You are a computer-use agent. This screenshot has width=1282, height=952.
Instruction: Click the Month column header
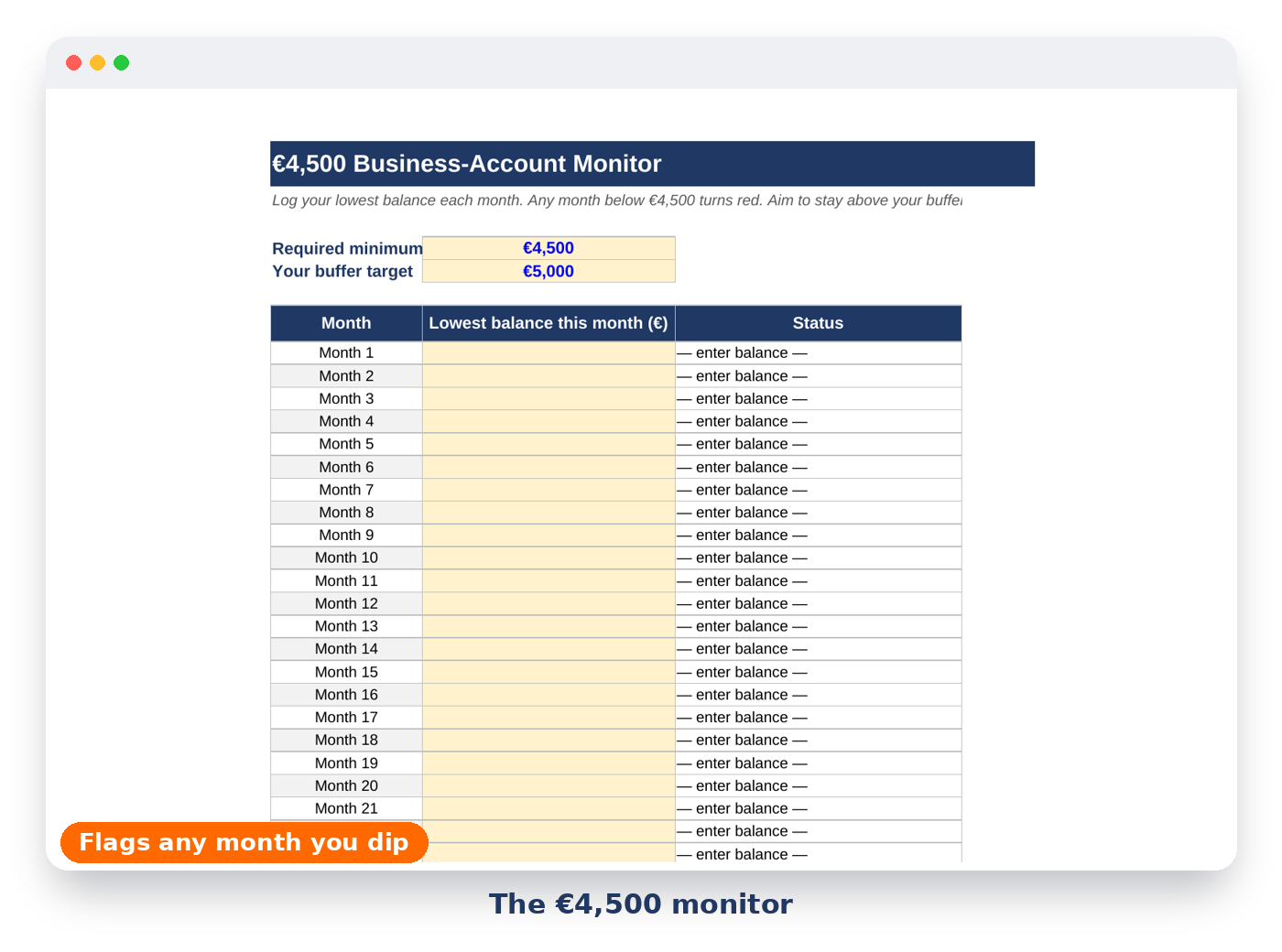346,323
